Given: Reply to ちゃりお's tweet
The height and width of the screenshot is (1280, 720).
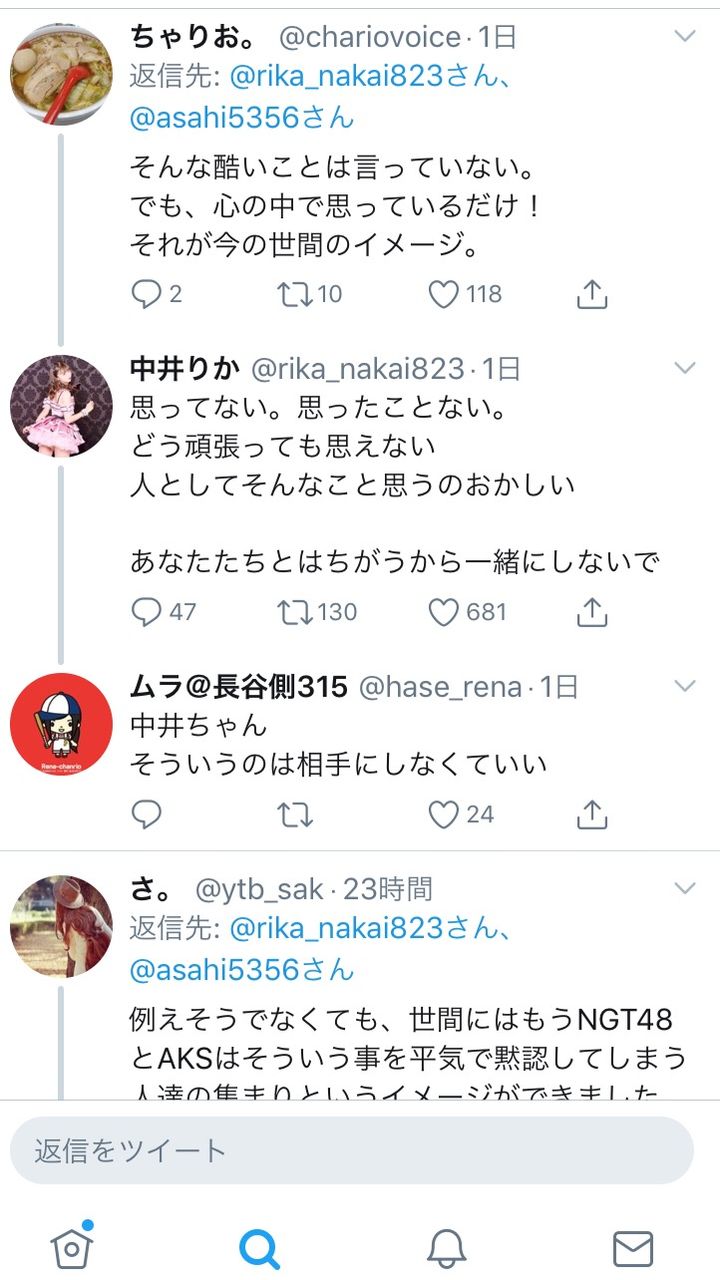Looking at the screenshot, I should point(147,294).
